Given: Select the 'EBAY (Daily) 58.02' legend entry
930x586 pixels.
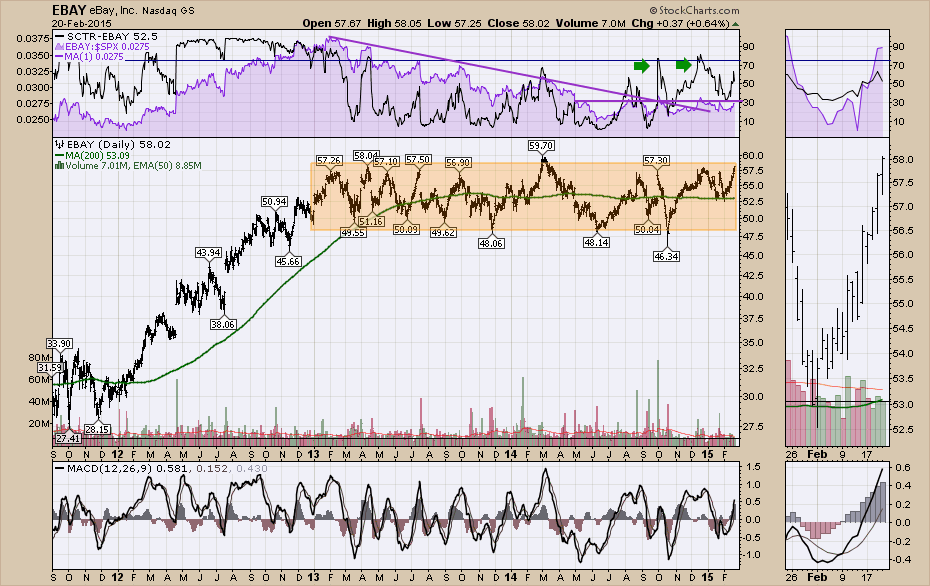Looking at the screenshot, I should point(113,145).
